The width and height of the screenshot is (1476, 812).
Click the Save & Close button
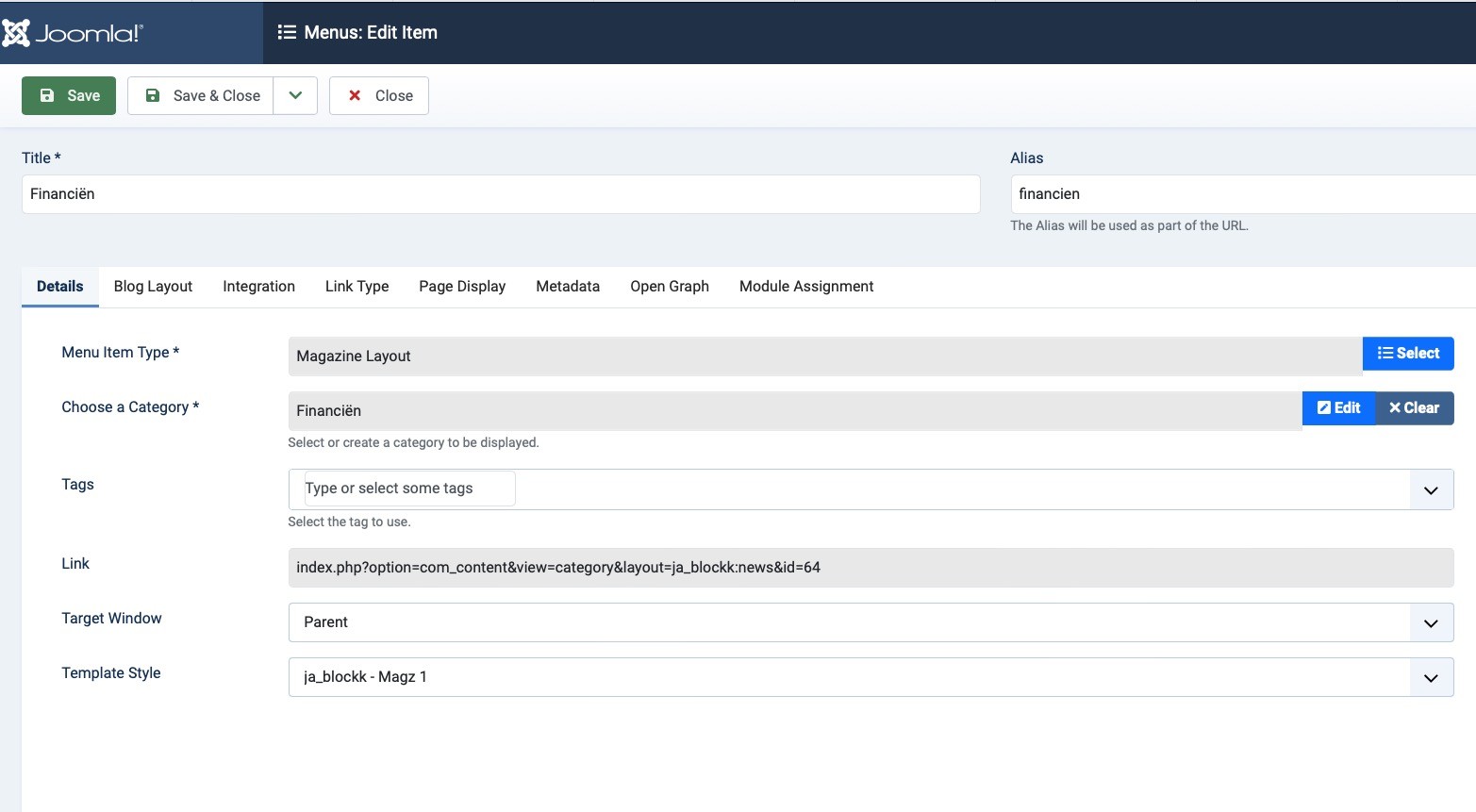(201, 95)
